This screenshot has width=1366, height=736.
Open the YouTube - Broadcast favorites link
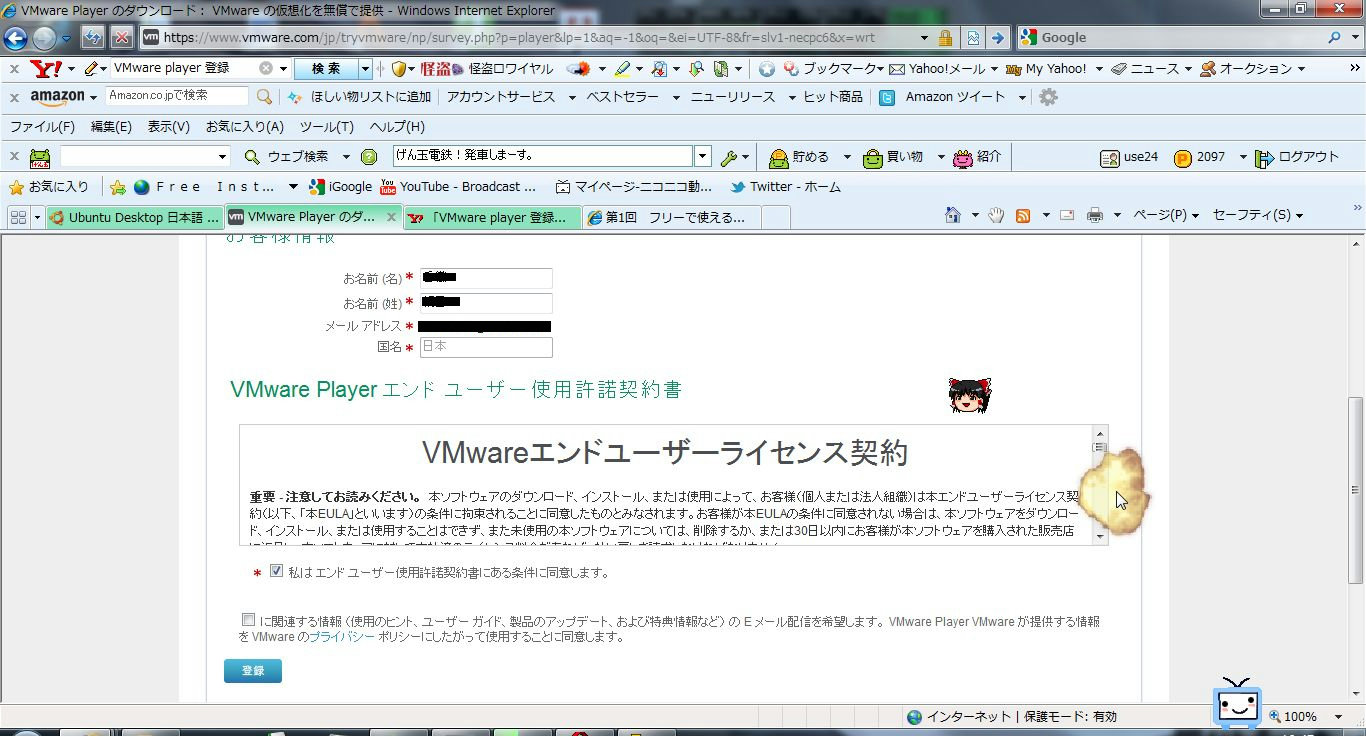tap(459, 187)
